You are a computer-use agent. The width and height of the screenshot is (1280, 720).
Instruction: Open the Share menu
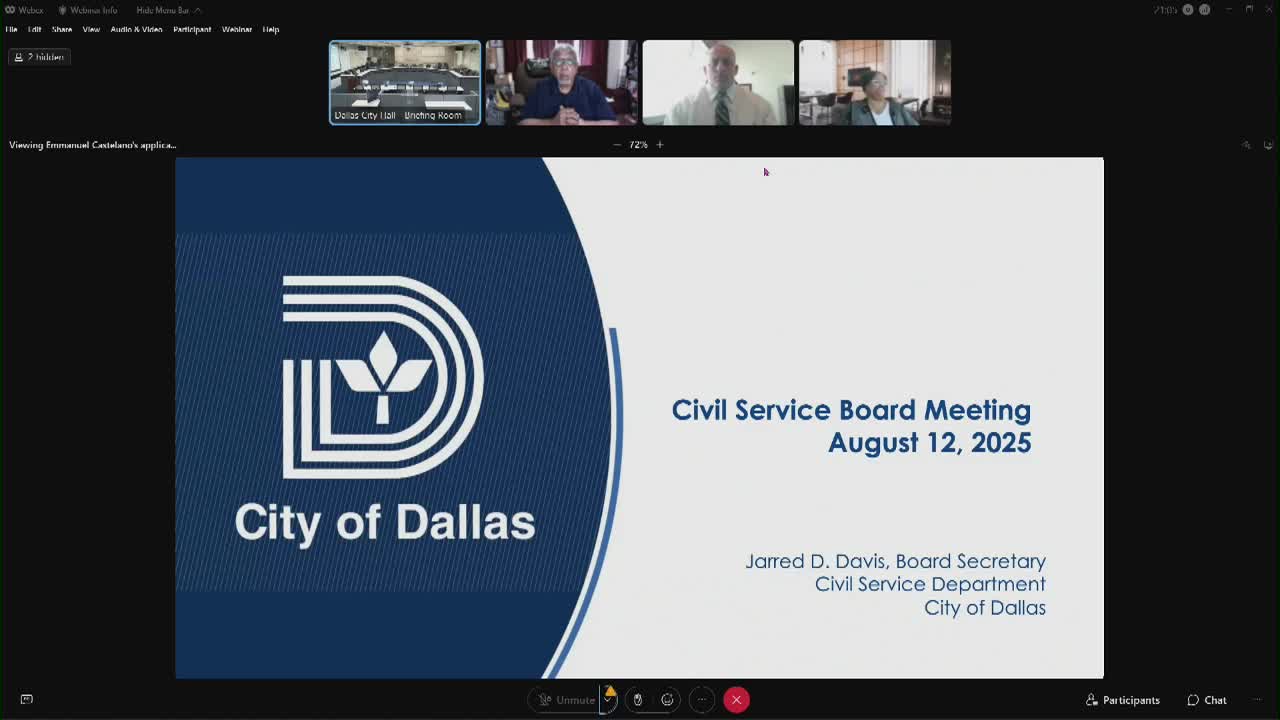pos(62,29)
